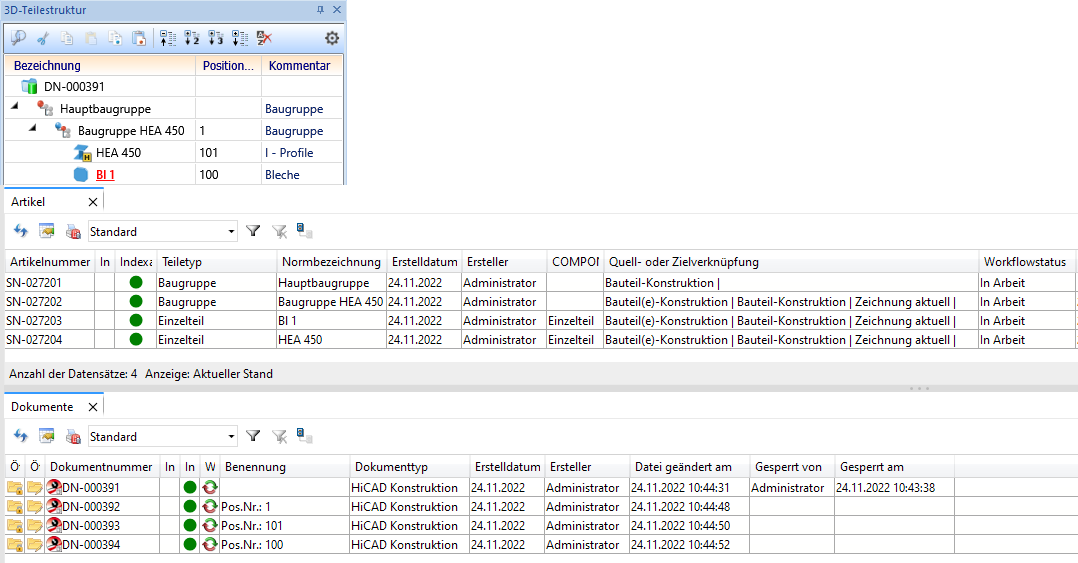Viewport: 1078px width, 563px height.
Task: Open the 3D-Teilestruktur settings gear
Action: 332,39
